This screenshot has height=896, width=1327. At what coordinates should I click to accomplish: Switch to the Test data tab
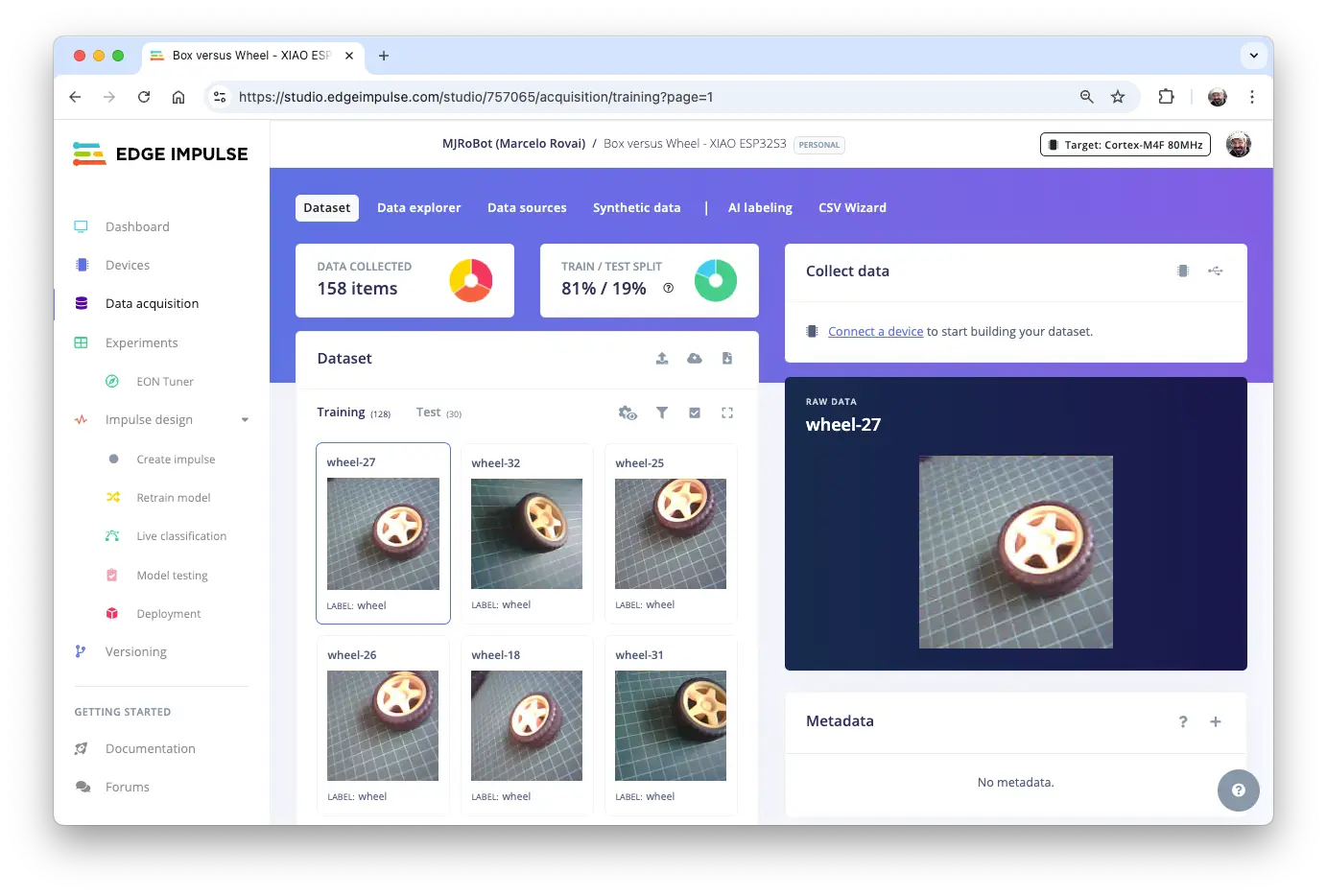point(428,413)
